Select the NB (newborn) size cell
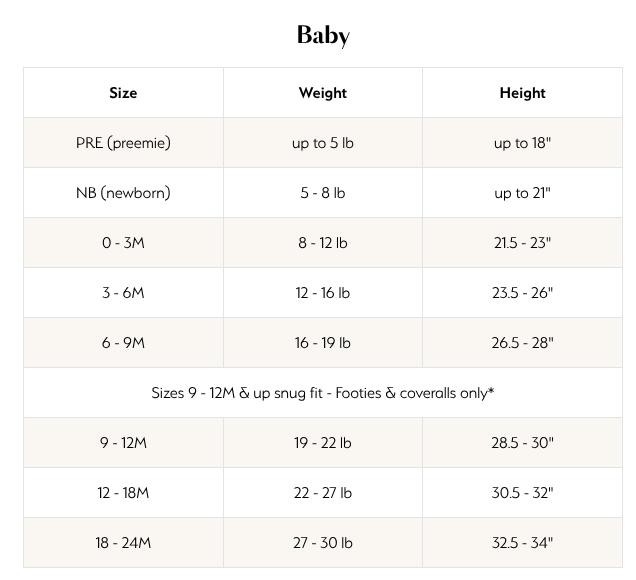This screenshot has width=636, height=580. pos(123,193)
